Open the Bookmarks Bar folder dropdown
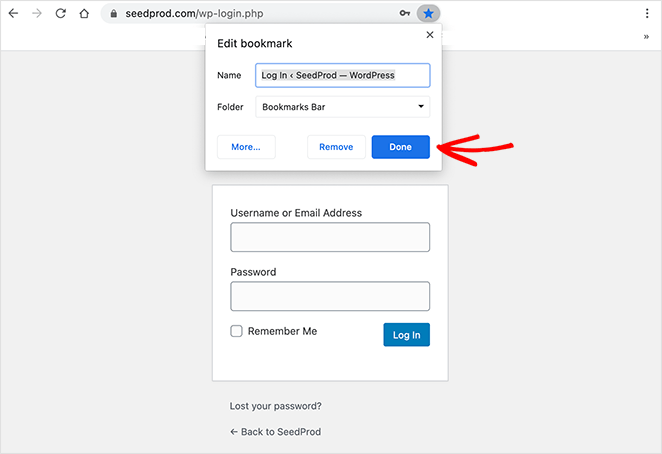The image size is (662, 454). [x=343, y=106]
